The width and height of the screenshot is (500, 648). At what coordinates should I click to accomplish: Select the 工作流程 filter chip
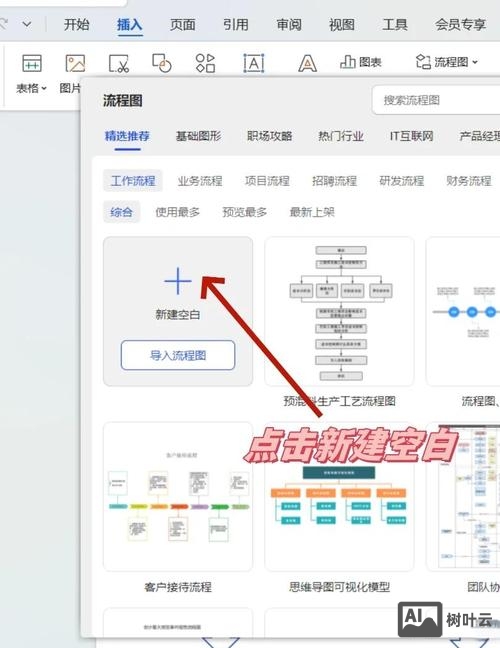133,181
